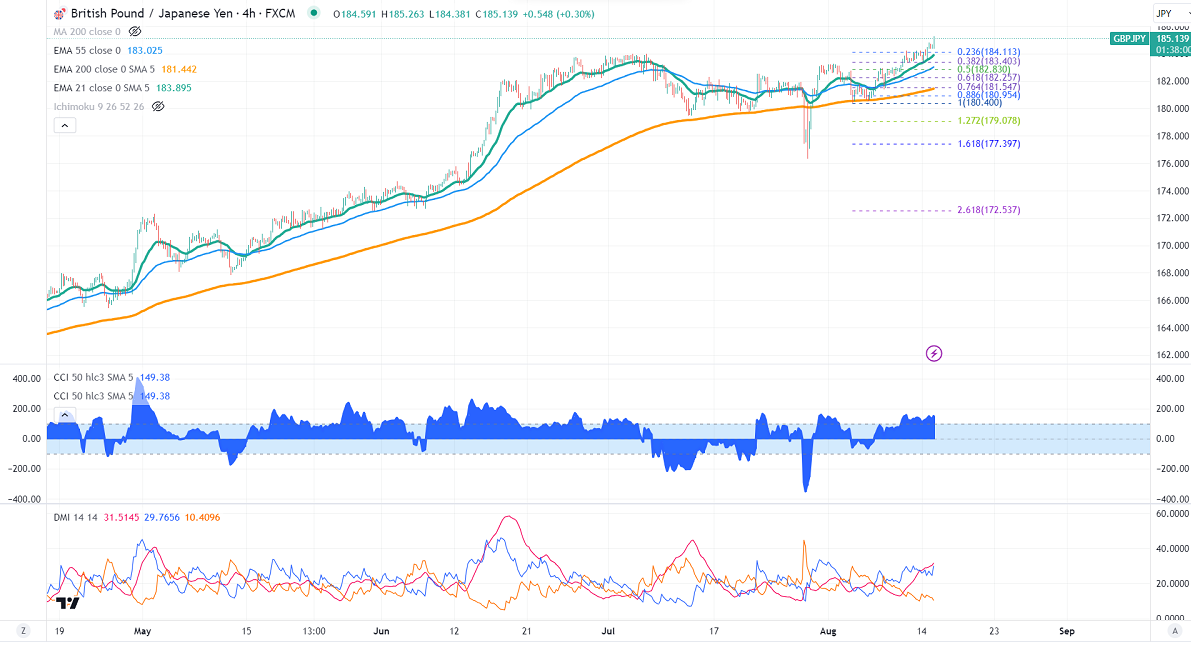Click the Jul label on time axis

(x=608, y=632)
